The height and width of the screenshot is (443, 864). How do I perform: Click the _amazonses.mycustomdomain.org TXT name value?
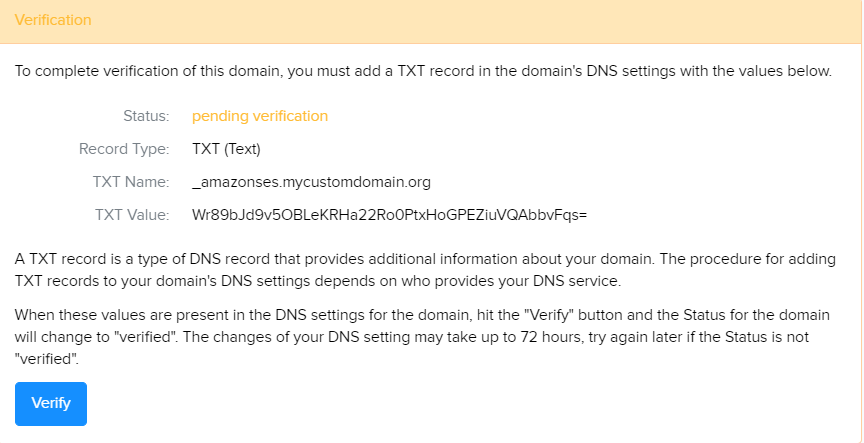pyautogui.click(x=311, y=182)
